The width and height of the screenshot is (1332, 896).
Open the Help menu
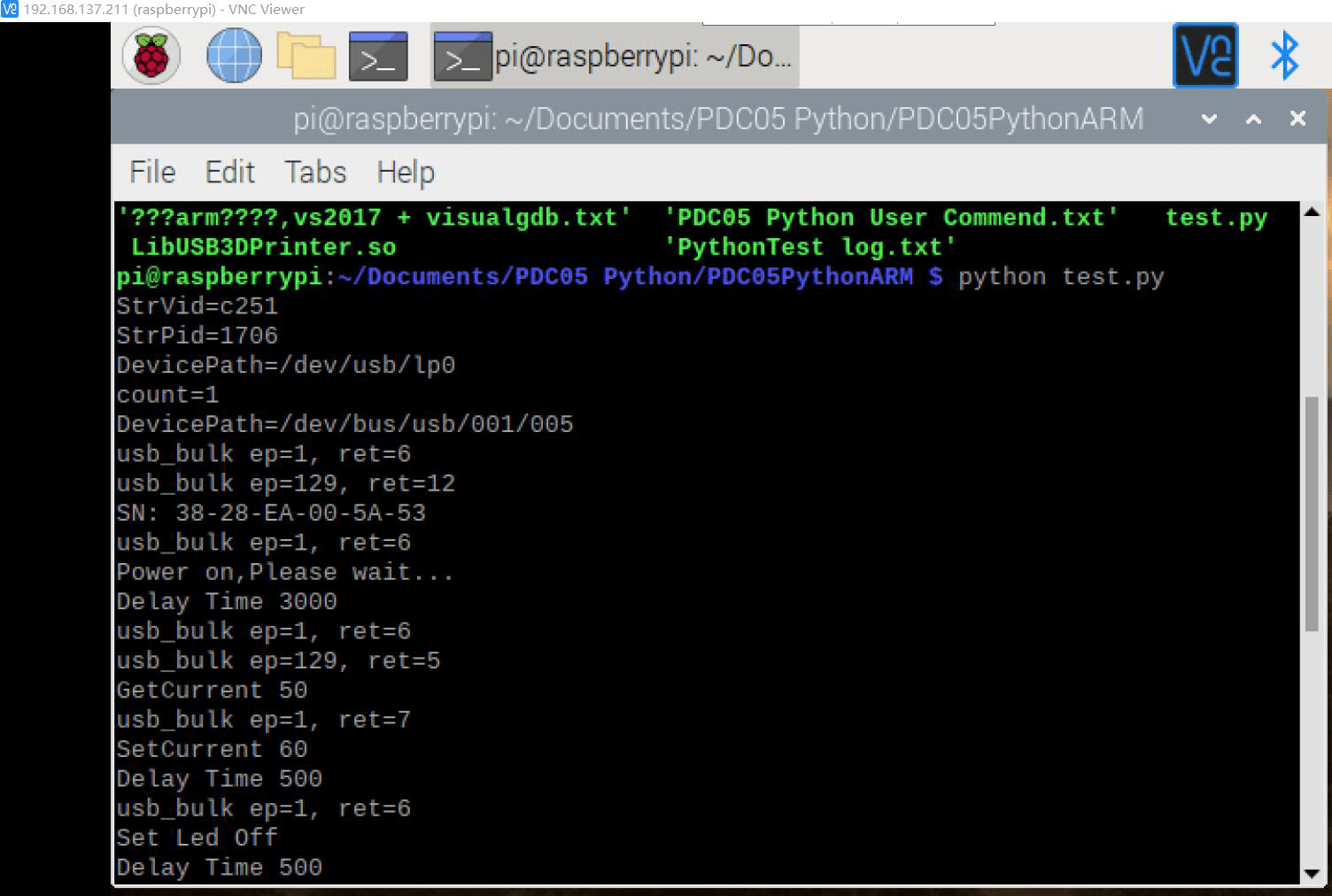405,172
